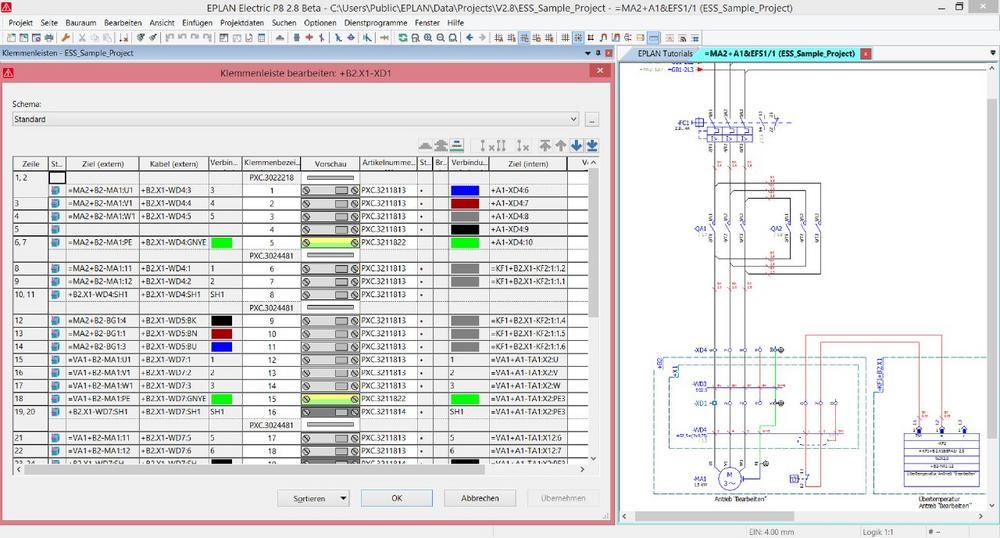Click the OK button
This screenshot has width=1000, height=538.
pyautogui.click(x=397, y=498)
